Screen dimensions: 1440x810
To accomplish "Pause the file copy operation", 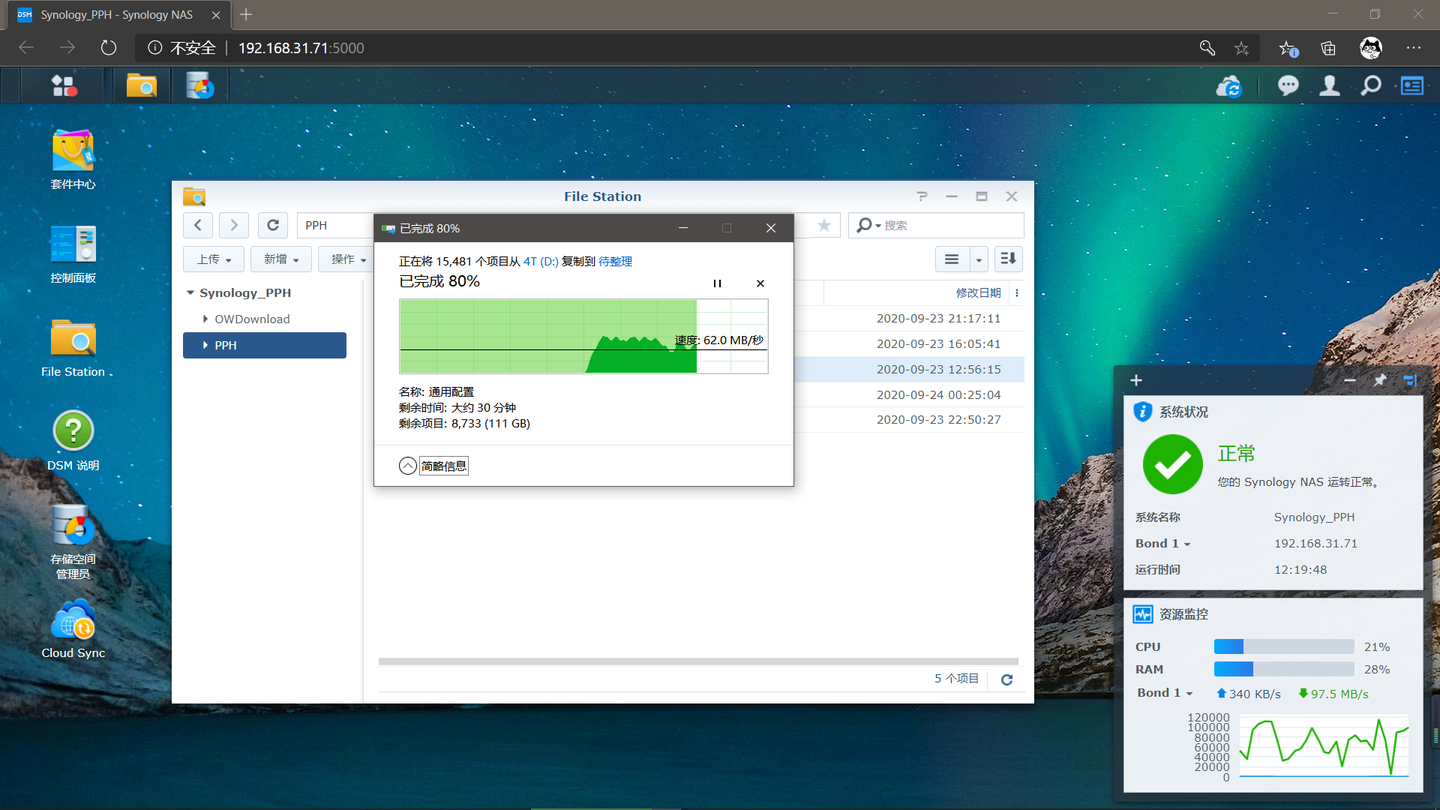I will pos(717,283).
